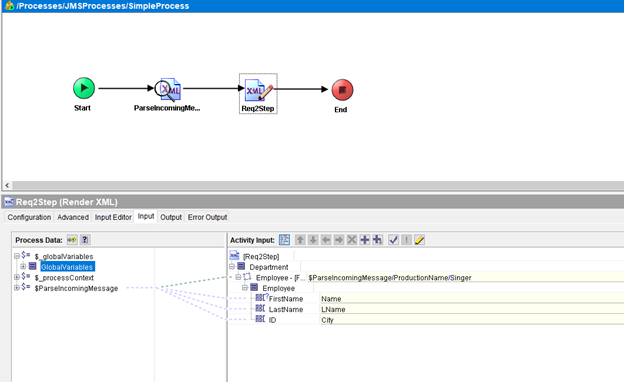Image resolution: width=624 pixels, height=382 pixels.
Task: Expand the $_processContext tree node
Action: coord(17,277)
